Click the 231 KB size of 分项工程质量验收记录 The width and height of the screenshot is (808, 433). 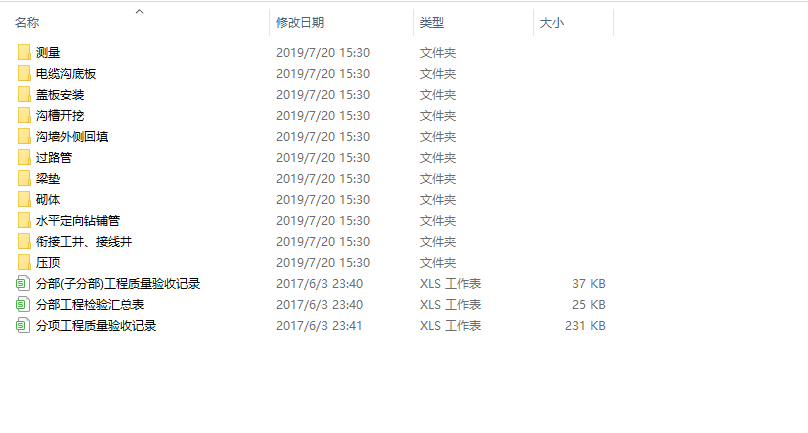pyautogui.click(x=585, y=326)
